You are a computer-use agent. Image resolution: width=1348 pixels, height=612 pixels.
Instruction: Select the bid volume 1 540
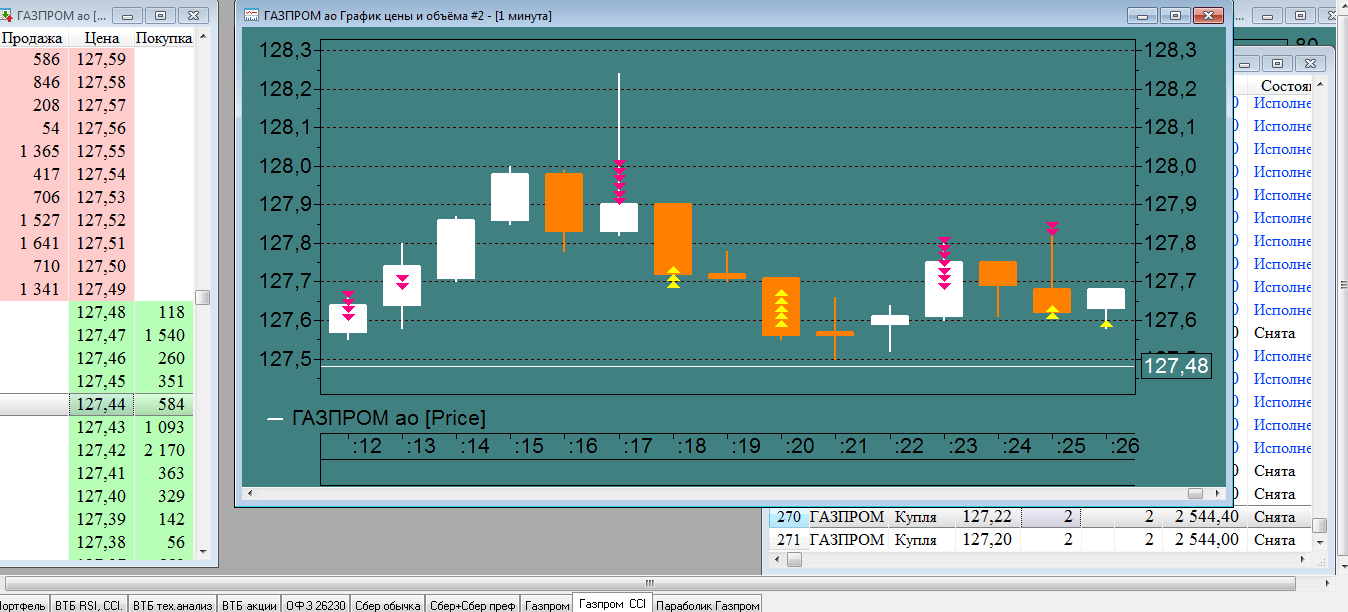(x=164, y=336)
